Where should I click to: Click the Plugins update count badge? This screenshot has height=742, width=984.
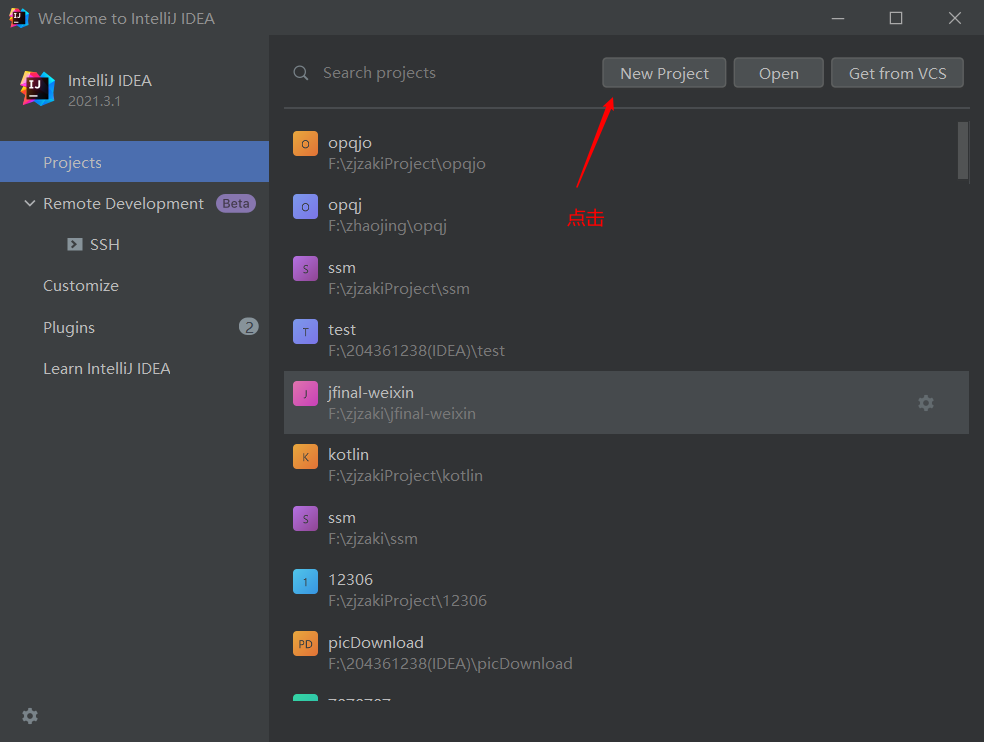click(249, 326)
